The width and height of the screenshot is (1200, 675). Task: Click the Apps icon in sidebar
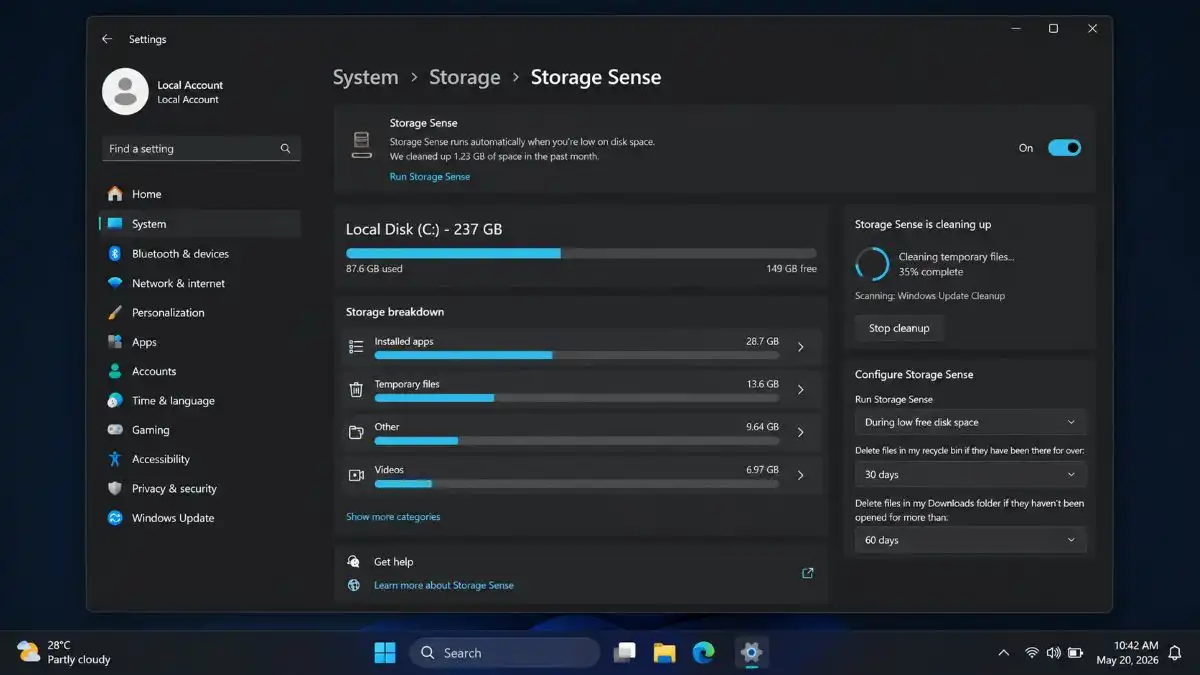[115, 342]
